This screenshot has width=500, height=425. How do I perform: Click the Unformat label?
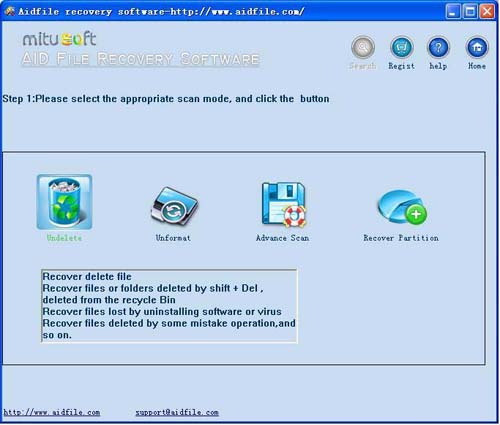tap(173, 238)
